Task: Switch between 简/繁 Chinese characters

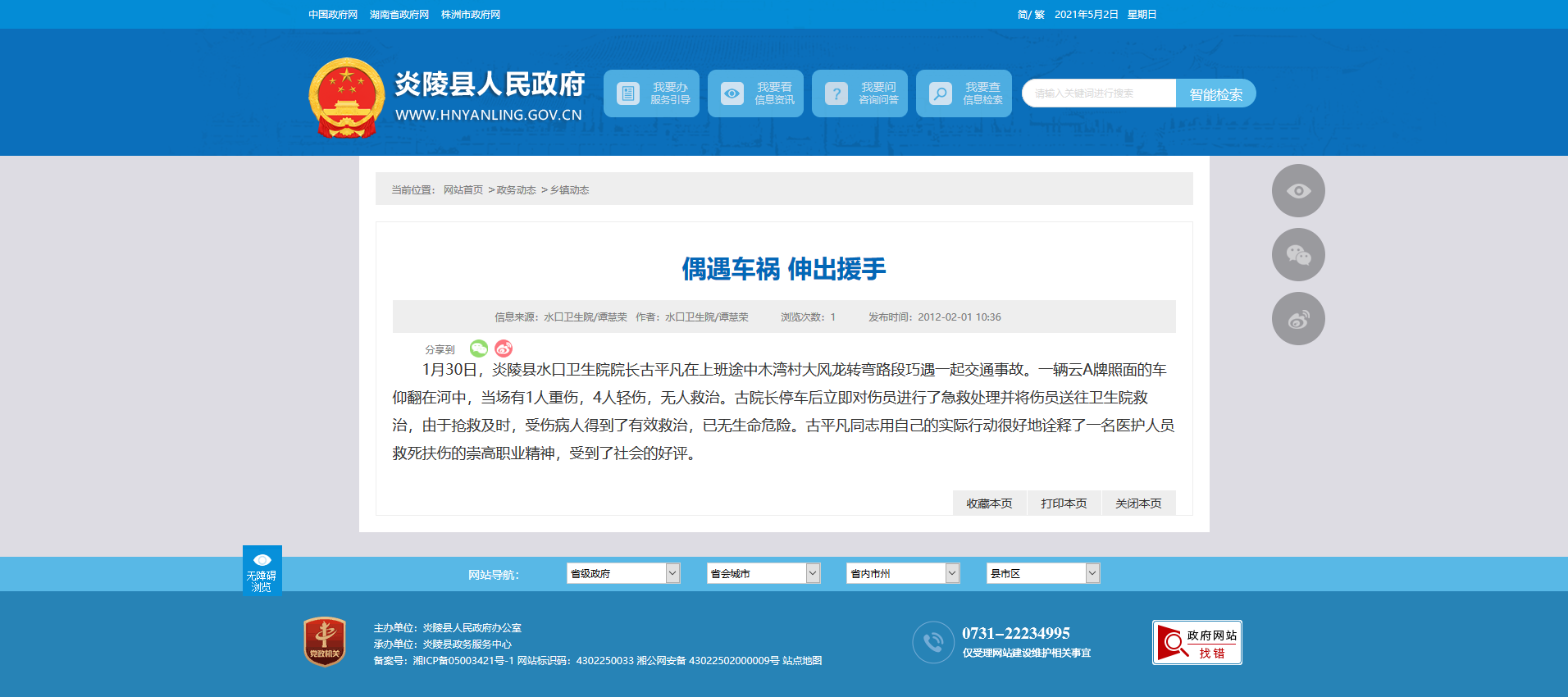Action: 1030,15
